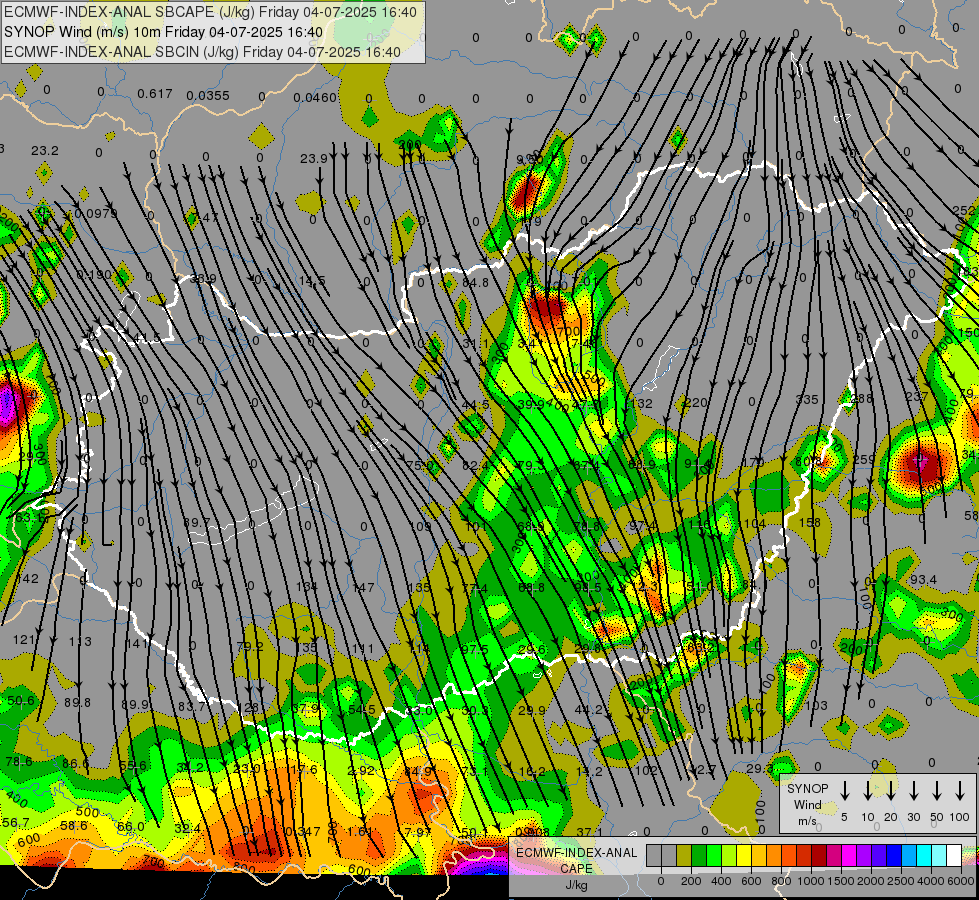Select the SBCIN title line

coord(202,52)
